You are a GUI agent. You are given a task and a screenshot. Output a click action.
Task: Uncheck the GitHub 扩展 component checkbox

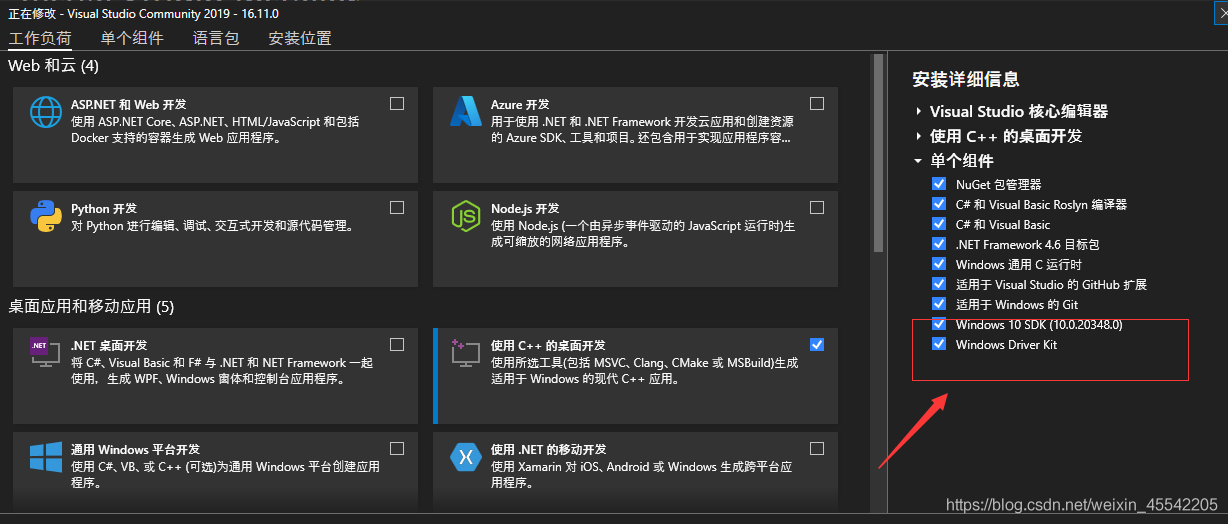938,284
